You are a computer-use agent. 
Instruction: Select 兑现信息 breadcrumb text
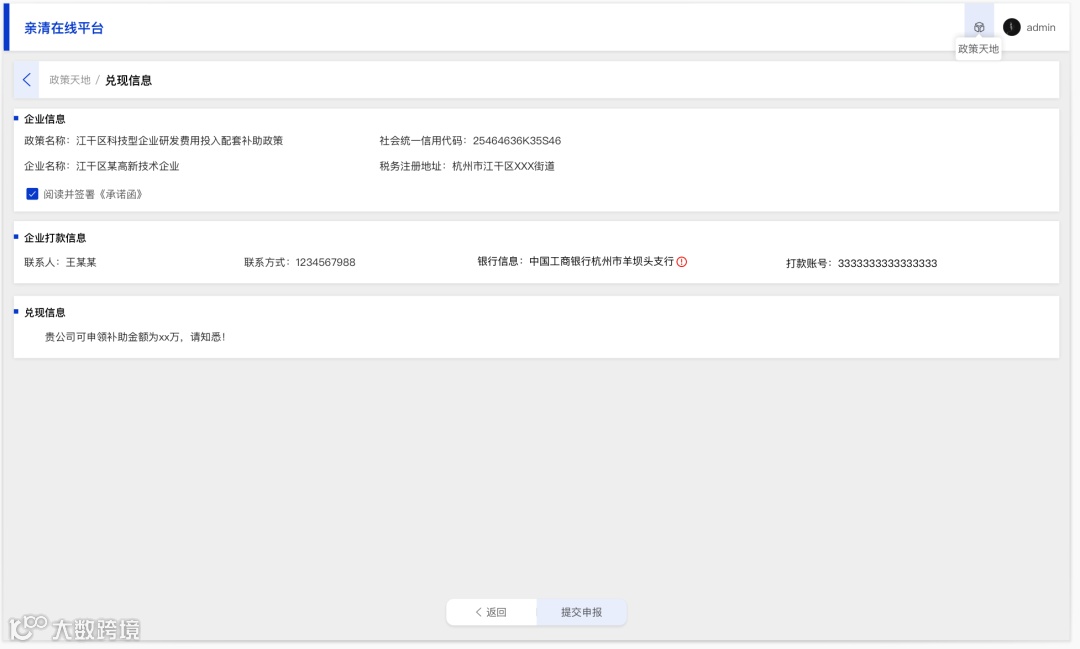click(128, 80)
